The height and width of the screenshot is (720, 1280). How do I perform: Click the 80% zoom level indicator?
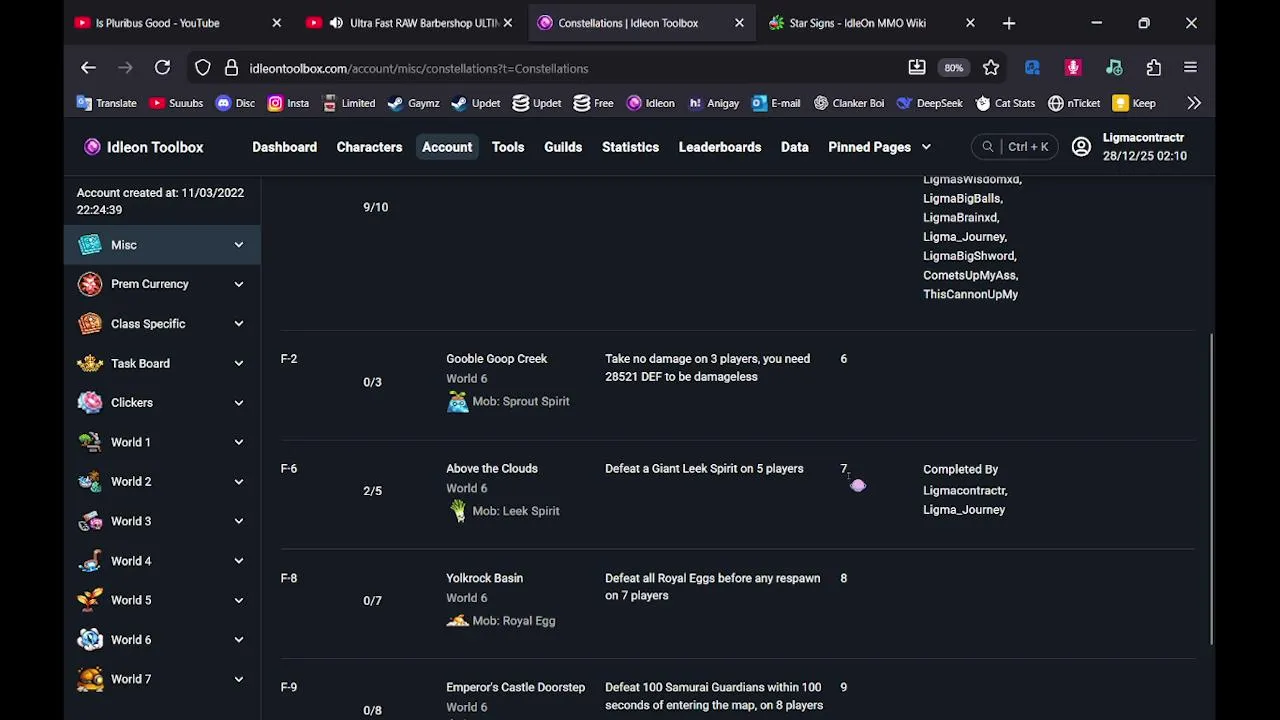point(953,68)
